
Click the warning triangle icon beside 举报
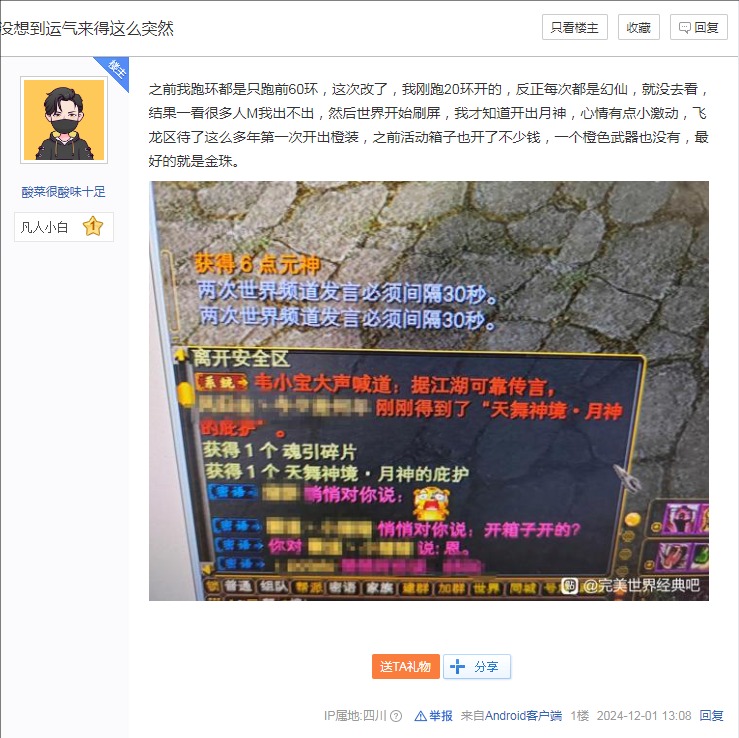click(x=420, y=716)
